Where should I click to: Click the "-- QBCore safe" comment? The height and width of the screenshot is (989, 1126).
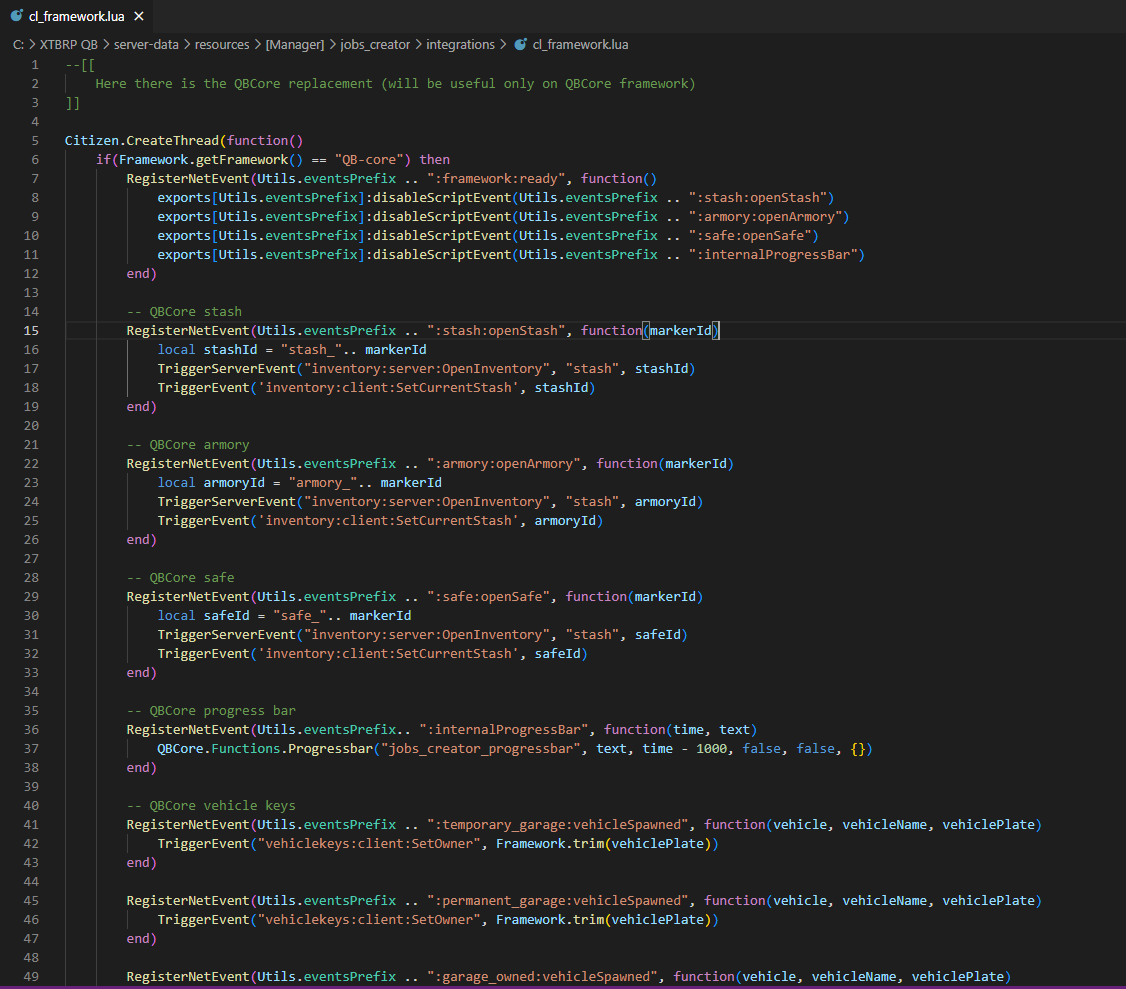point(180,577)
